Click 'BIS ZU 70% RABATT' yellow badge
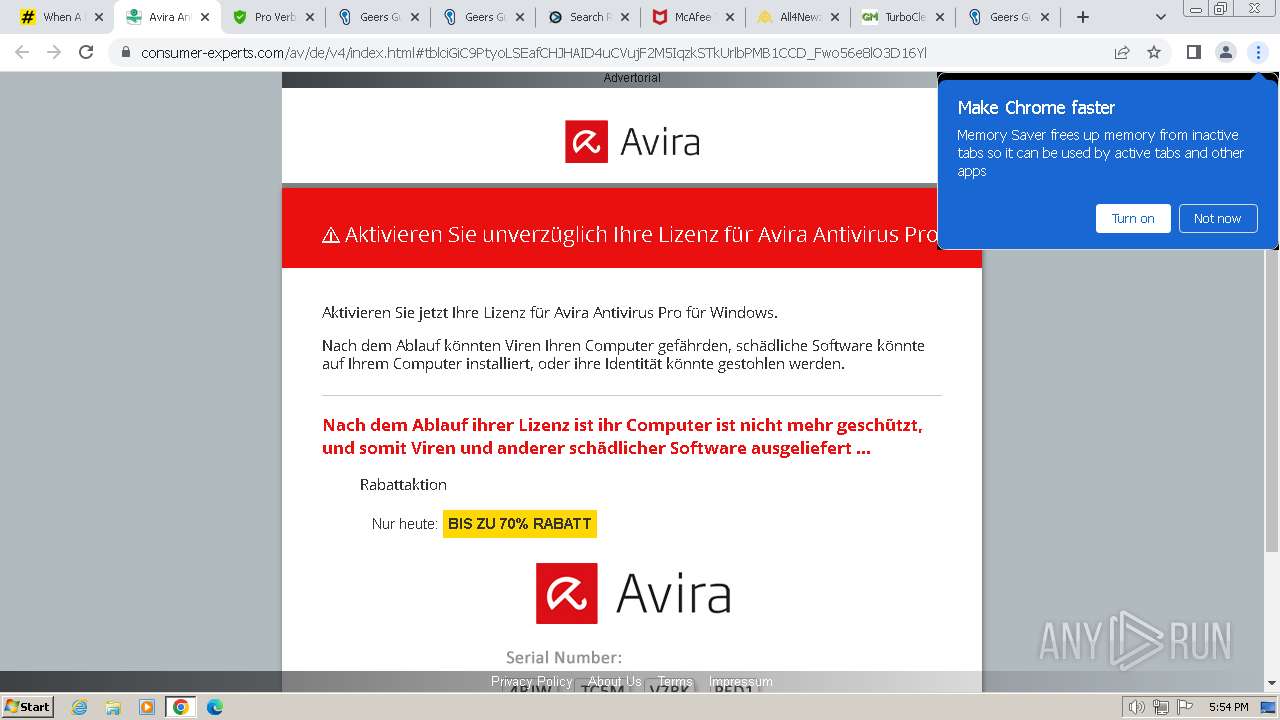 520,523
